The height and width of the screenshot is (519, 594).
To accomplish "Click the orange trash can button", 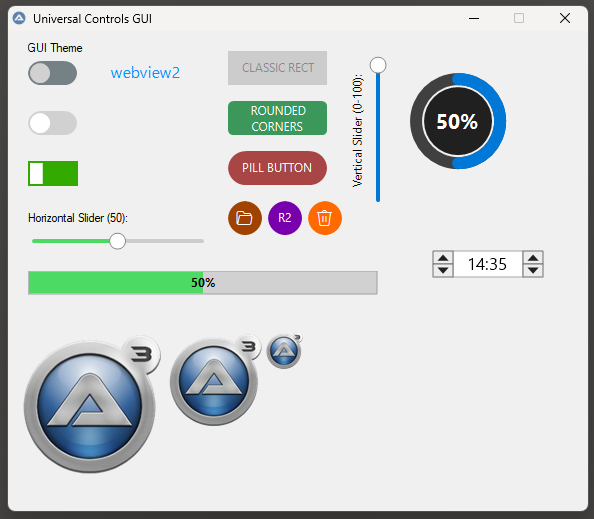I will (x=325, y=218).
